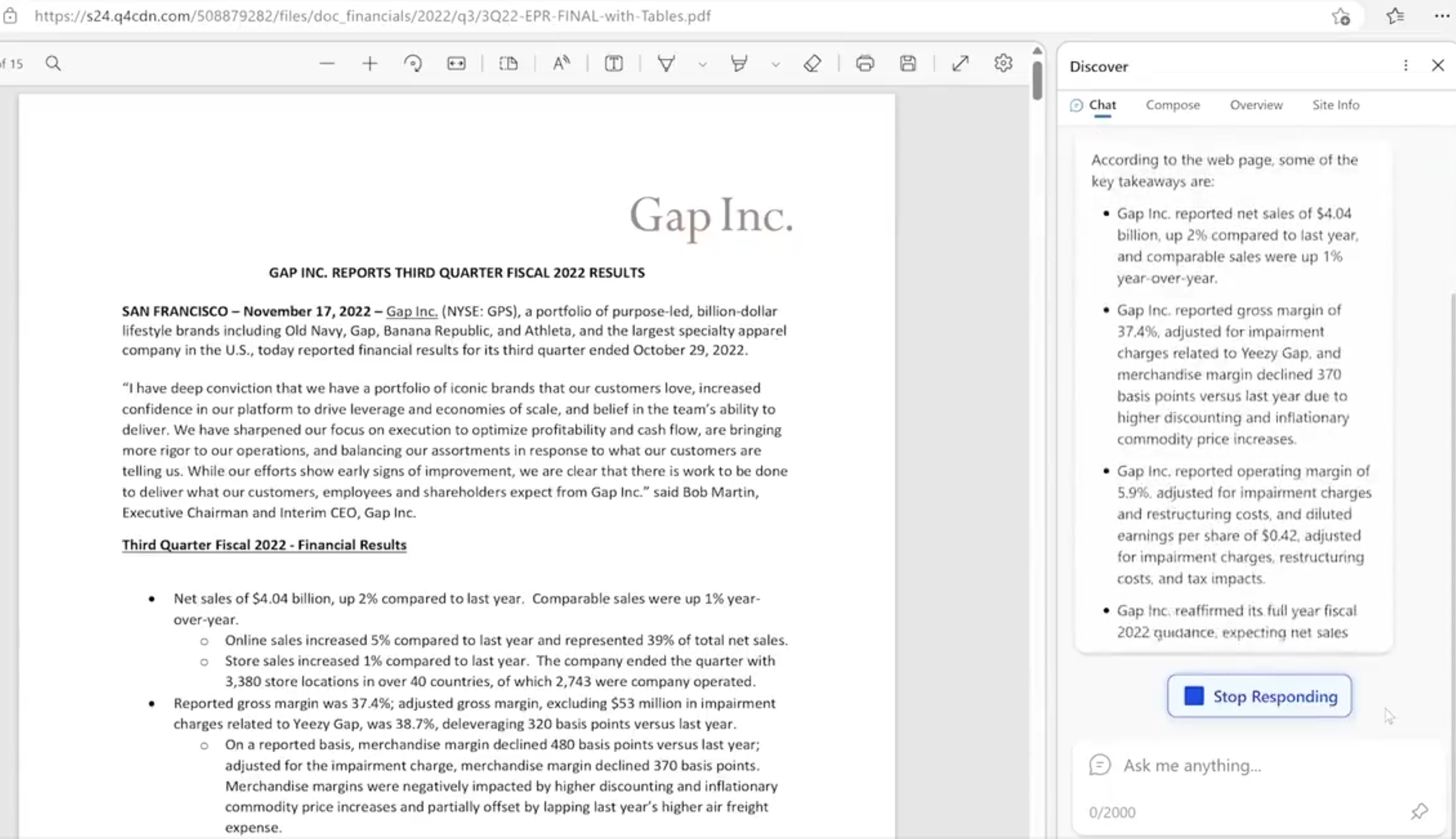Click 'Store sales increased 1%' sub-bullet

tap(500, 671)
